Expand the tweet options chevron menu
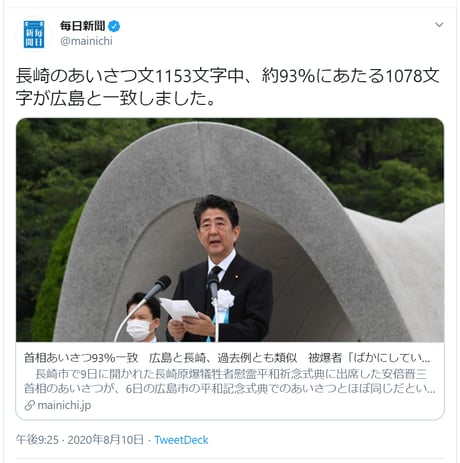460x463 pixels. (439, 25)
